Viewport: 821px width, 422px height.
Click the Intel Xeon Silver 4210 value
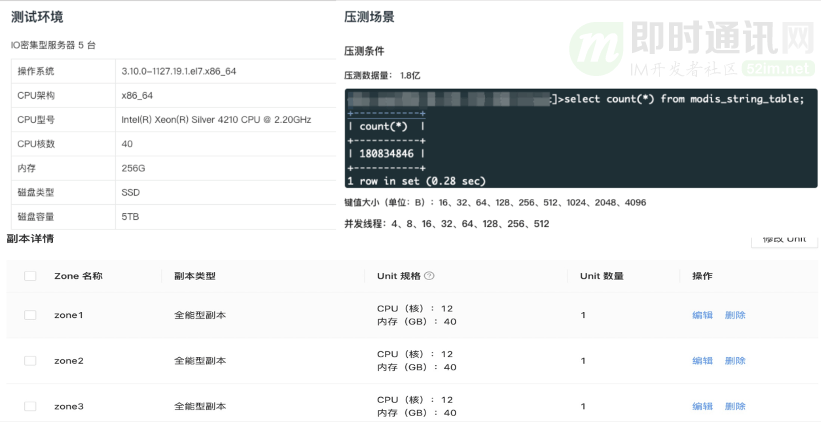click(216, 119)
